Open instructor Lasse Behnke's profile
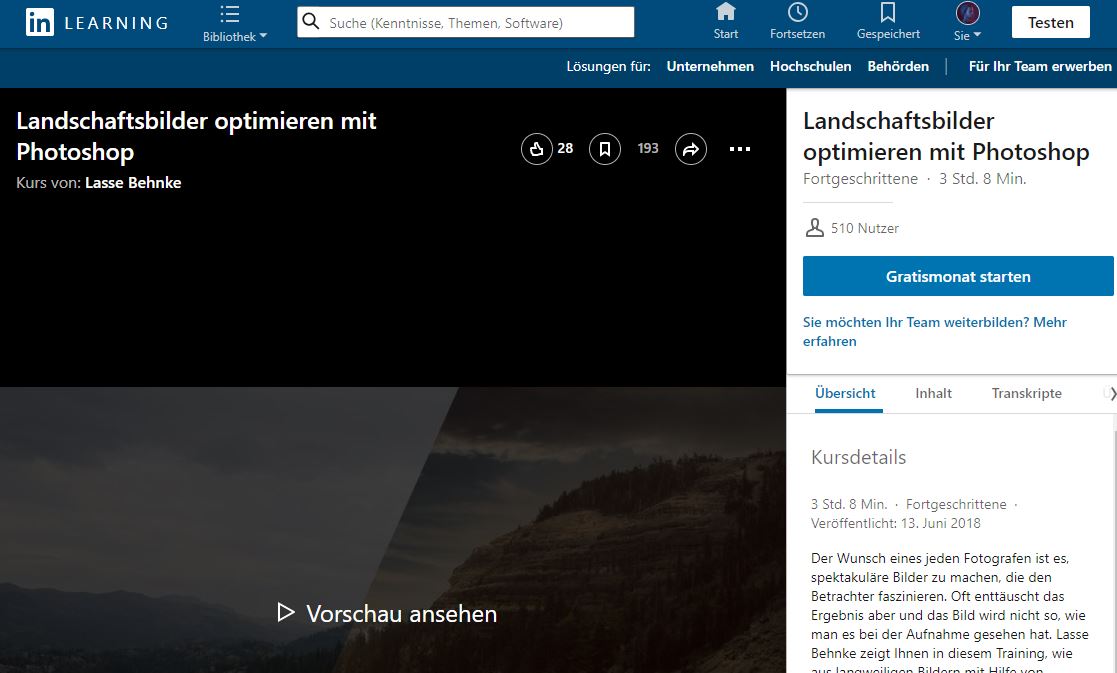The height and width of the screenshot is (673, 1117). tap(133, 183)
